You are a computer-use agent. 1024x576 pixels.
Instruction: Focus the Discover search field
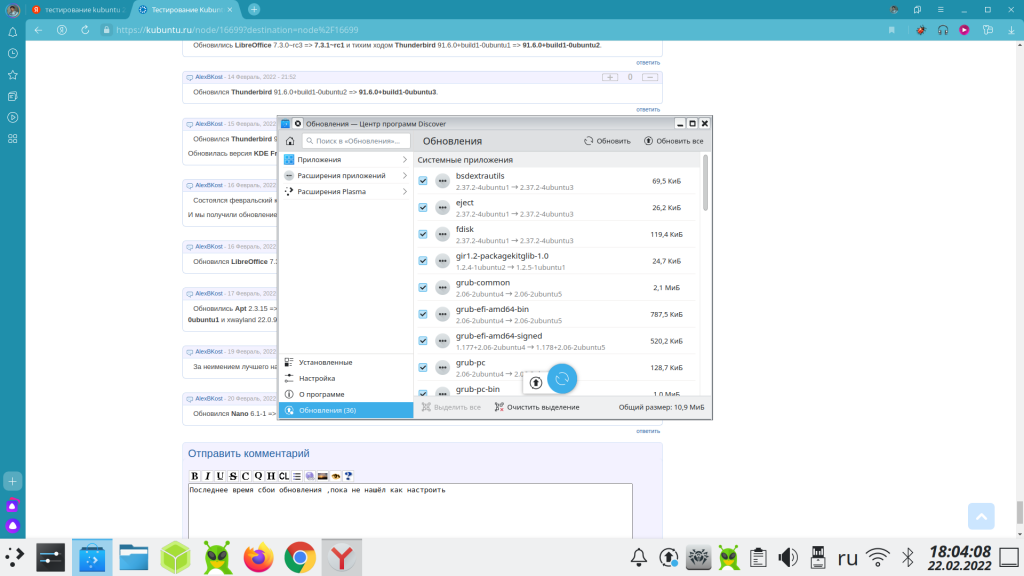[x=356, y=141]
